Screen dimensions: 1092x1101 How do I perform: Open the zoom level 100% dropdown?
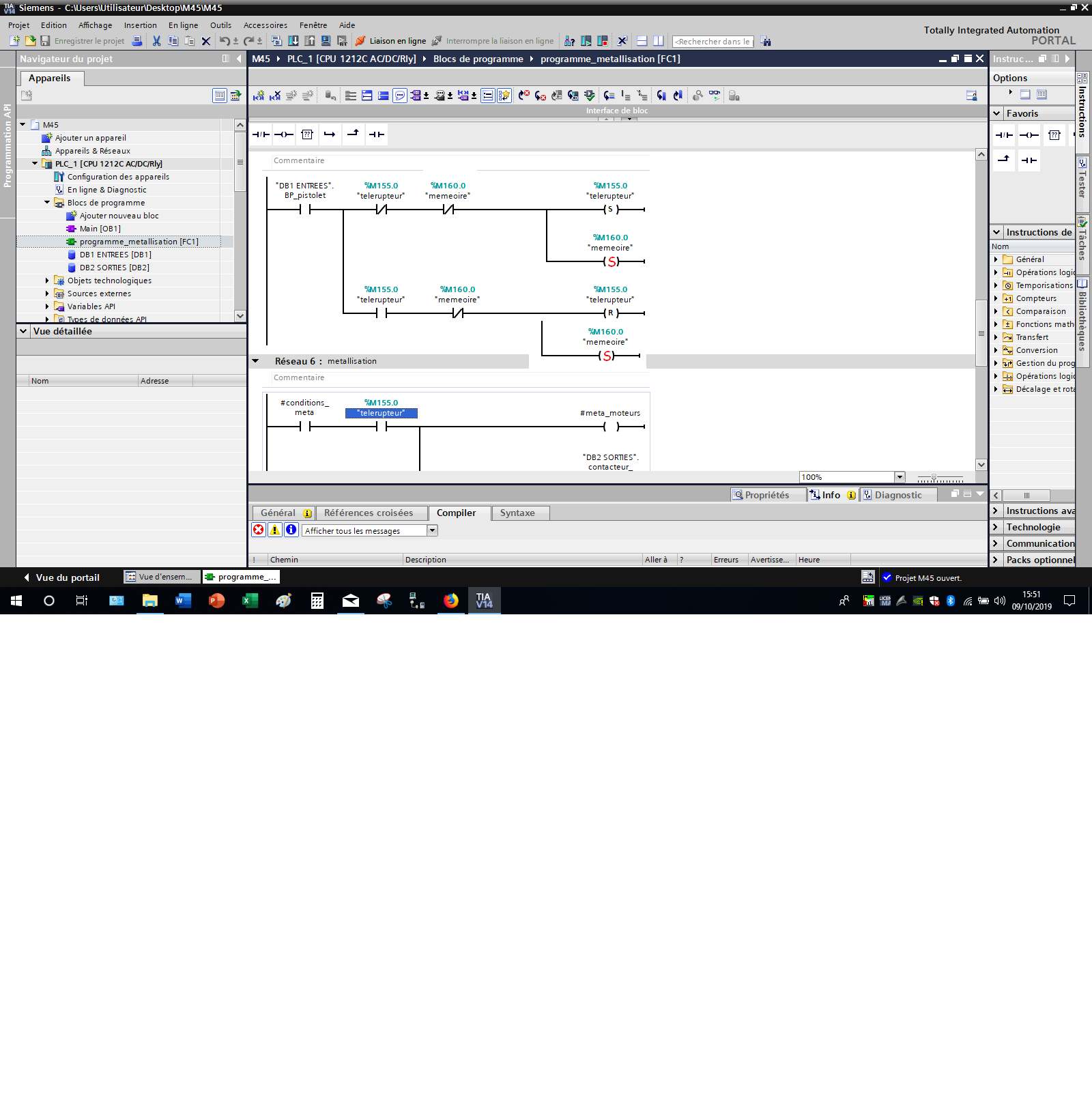click(900, 477)
